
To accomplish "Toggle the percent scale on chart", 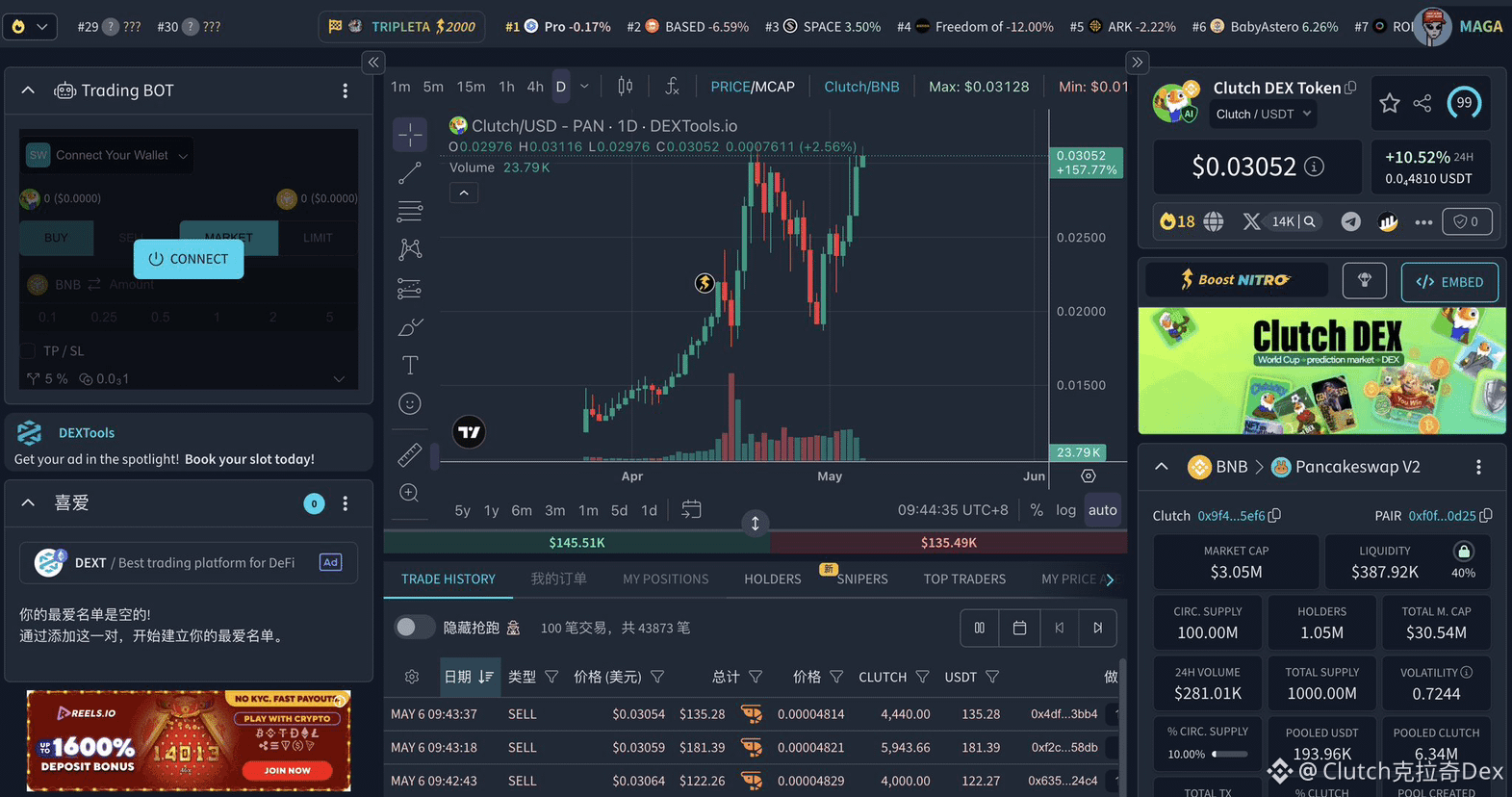I will click(1037, 510).
